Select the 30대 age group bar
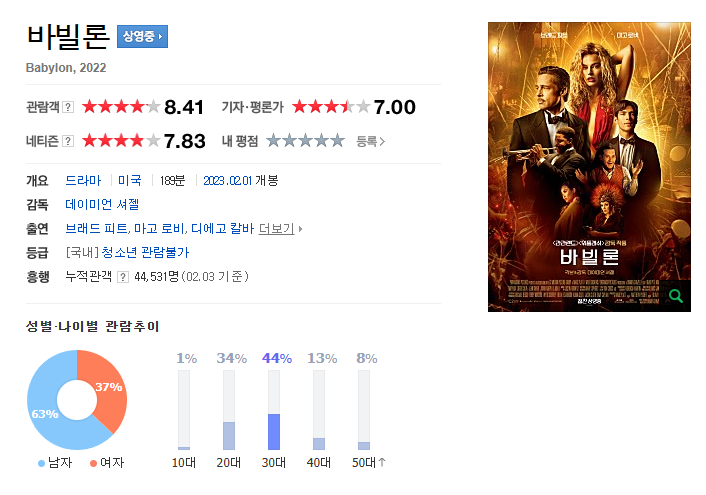 click(274, 410)
